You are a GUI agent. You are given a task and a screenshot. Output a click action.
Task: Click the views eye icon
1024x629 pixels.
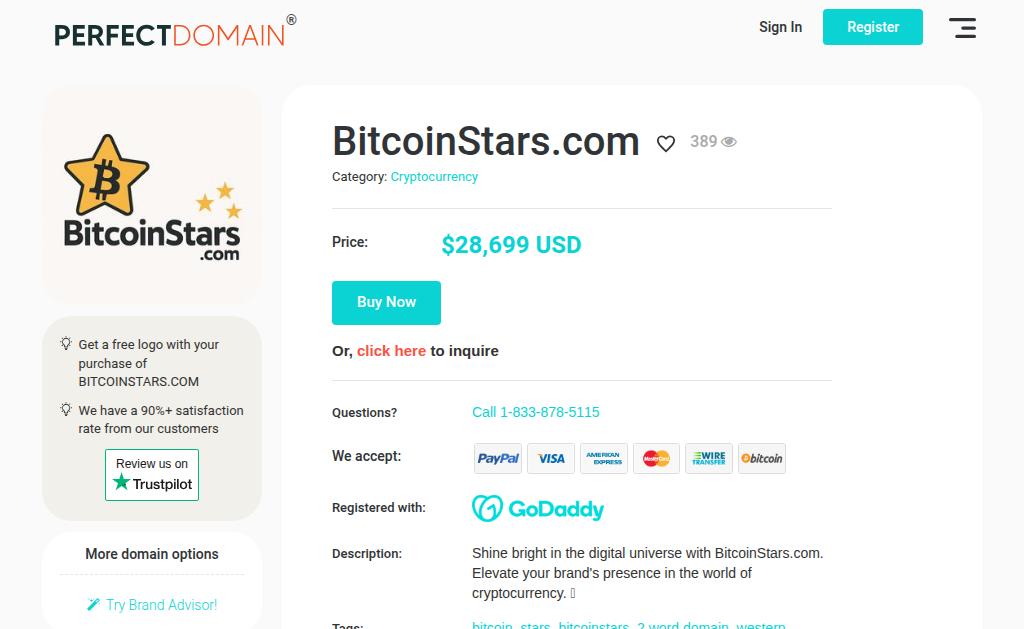point(729,142)
